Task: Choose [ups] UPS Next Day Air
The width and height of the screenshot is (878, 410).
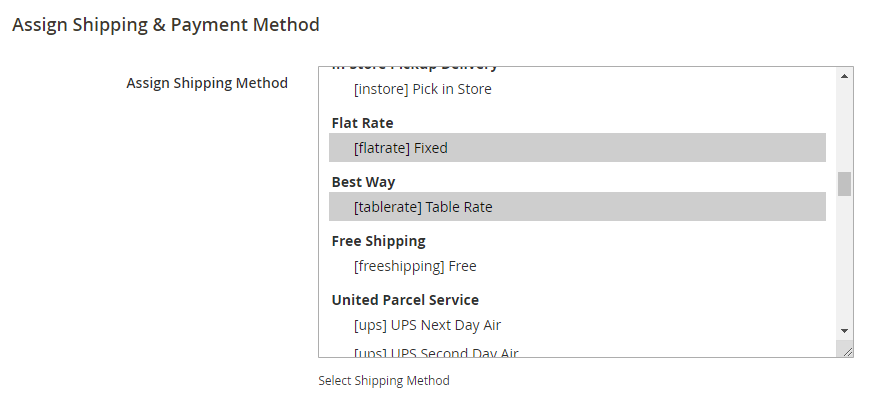Action: pyautogui.click(x=427, y=325)
